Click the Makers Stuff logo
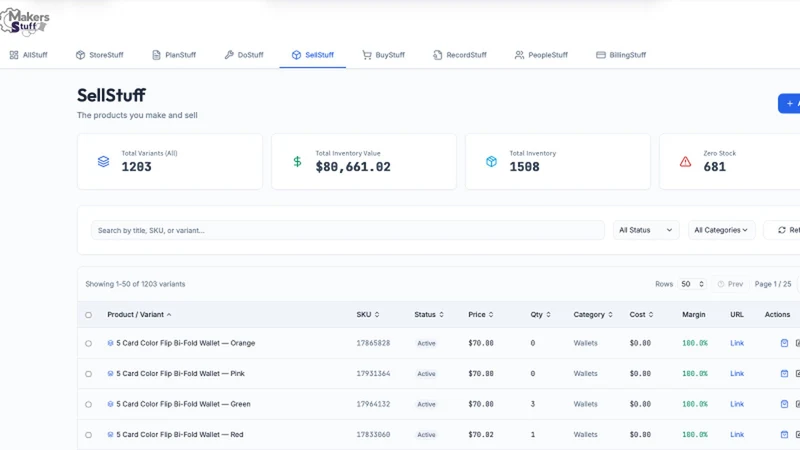800x450 pixels. (x=25, y=22)
